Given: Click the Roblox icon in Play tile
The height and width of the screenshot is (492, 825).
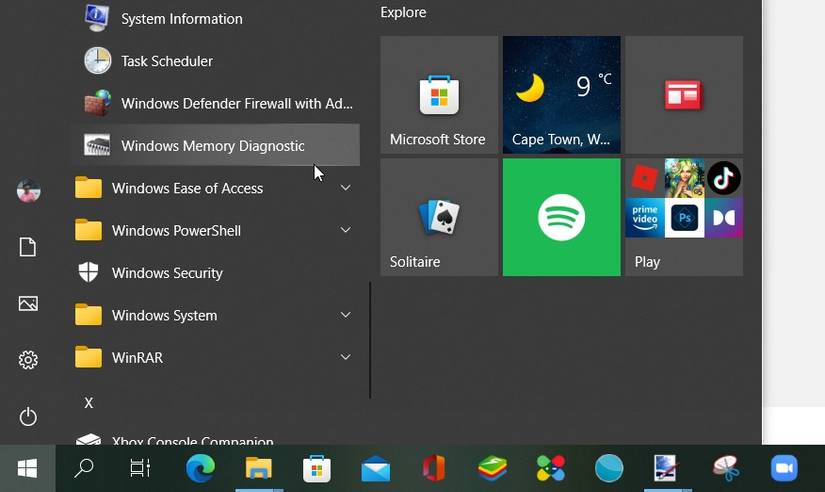Looking at the screenshot, I should 645,178.
